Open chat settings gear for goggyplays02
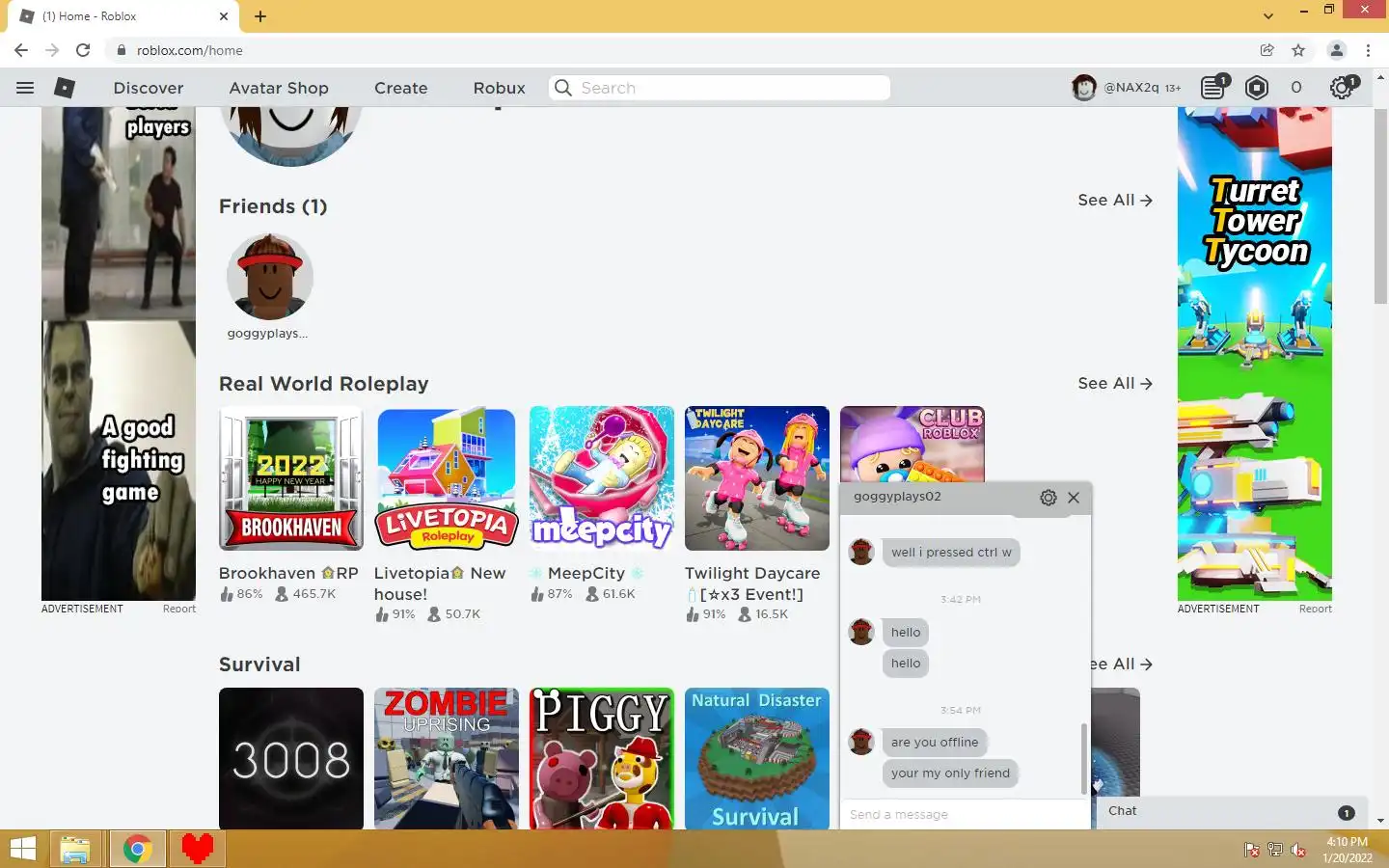The image size is (1389, 868). [1049, 498]
